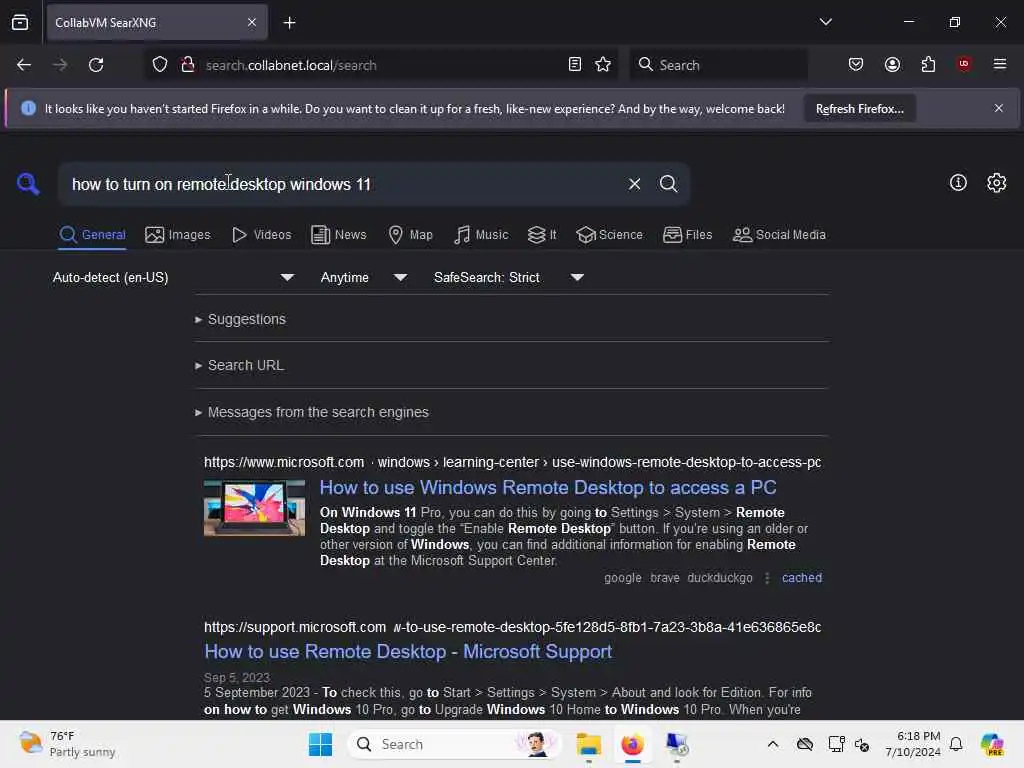Open SearXNG about info icon

[958, 183]
